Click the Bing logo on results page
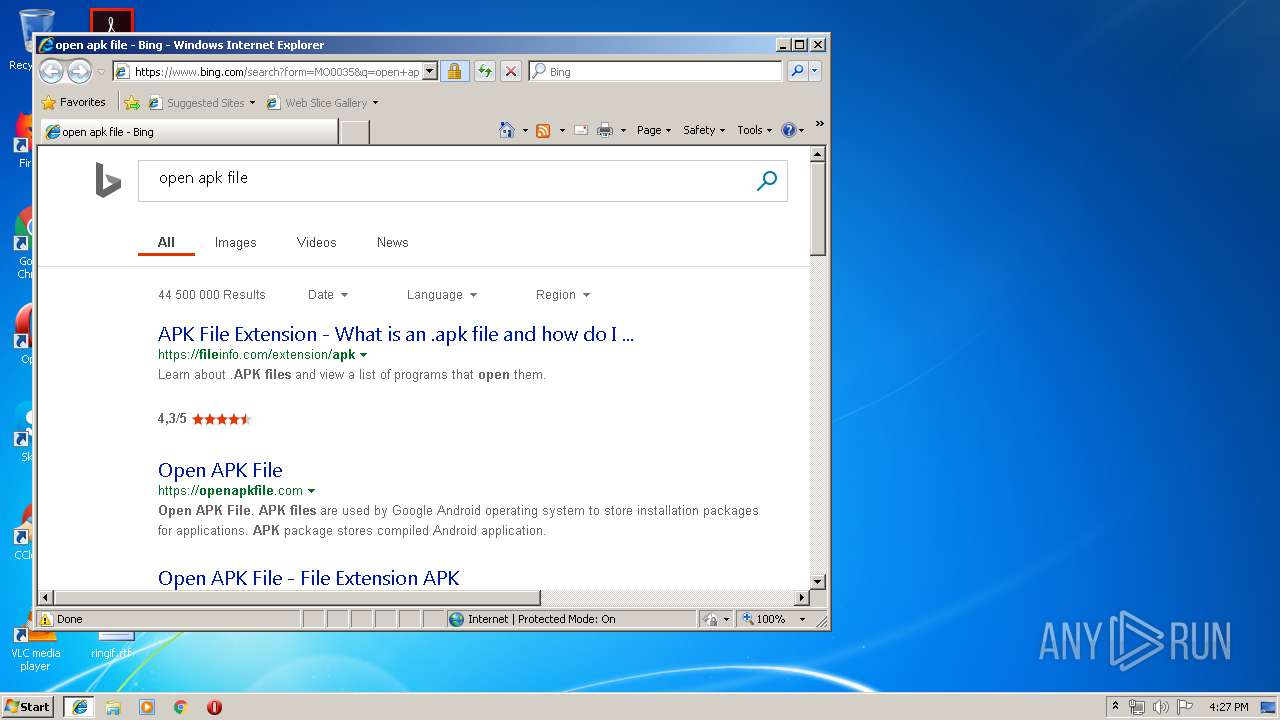The height and width of the screenshot is (720, 1280). coord(108,181)
